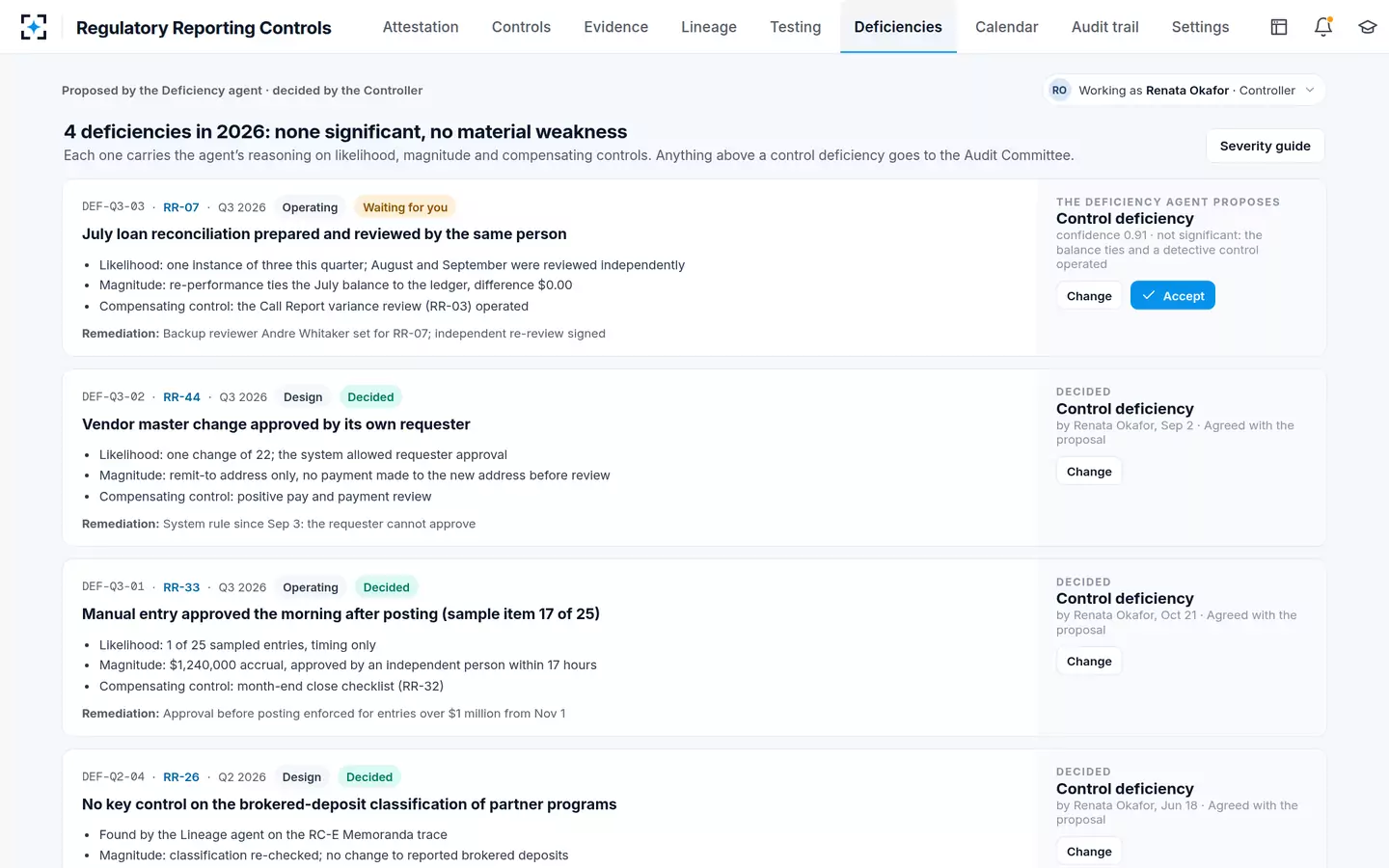
Task: Click the Manual entry approved deficiency title
Action: pyautogui.click(x=340, y=614)
